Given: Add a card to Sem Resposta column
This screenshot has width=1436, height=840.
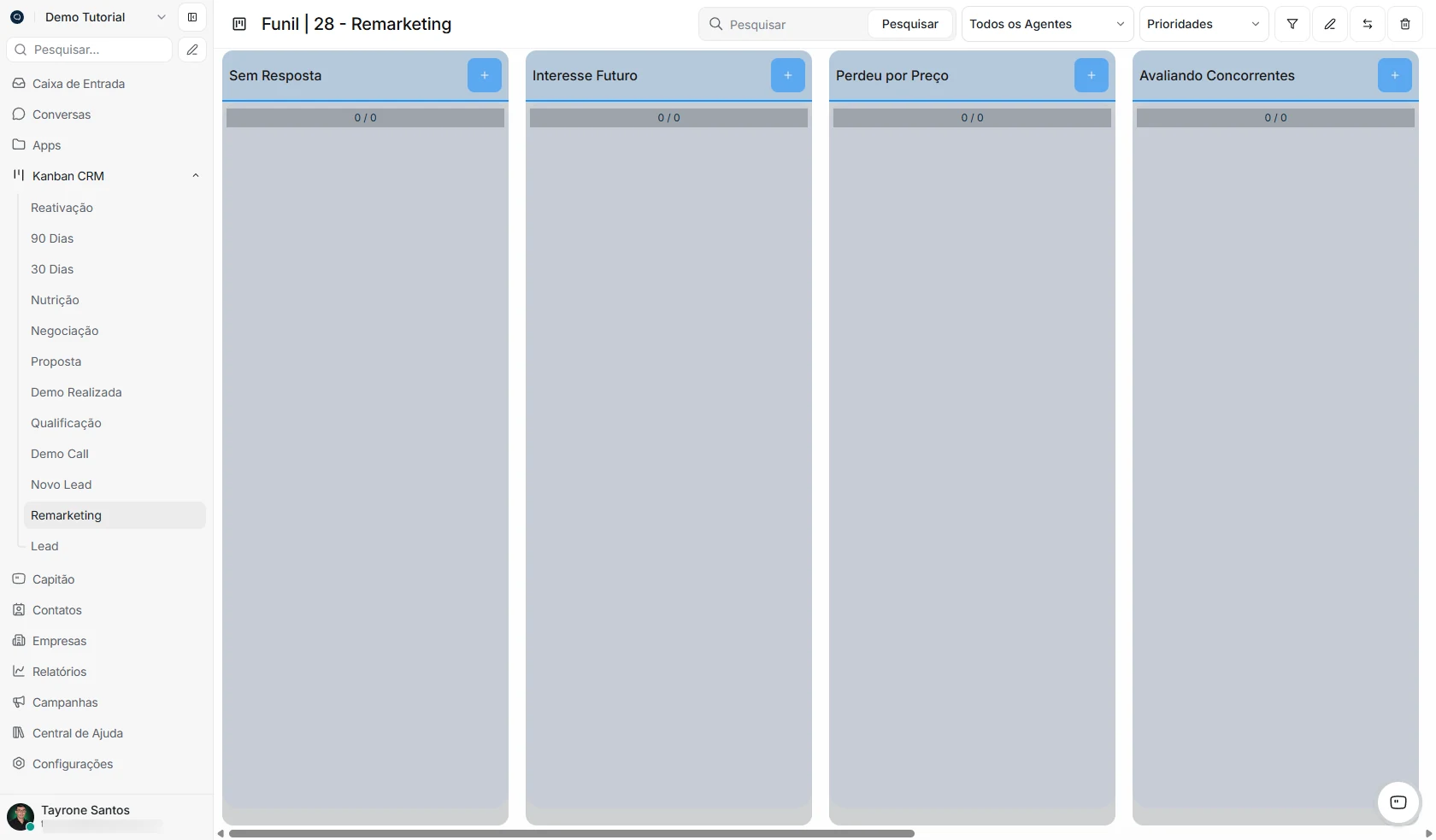Looking at the screenshot, I should point(484,75).
